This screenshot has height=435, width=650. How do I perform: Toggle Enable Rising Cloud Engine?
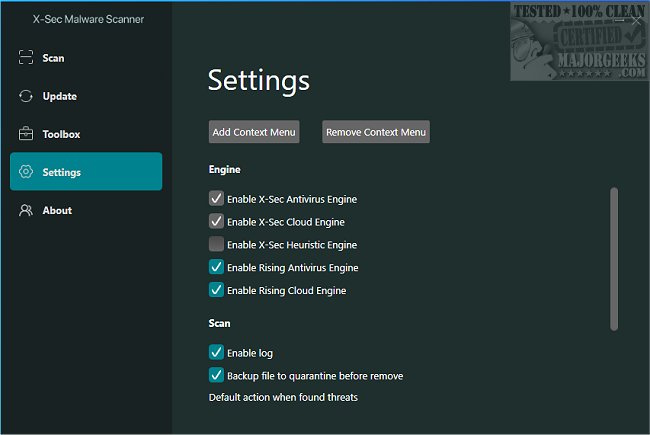tap(216, 290)
